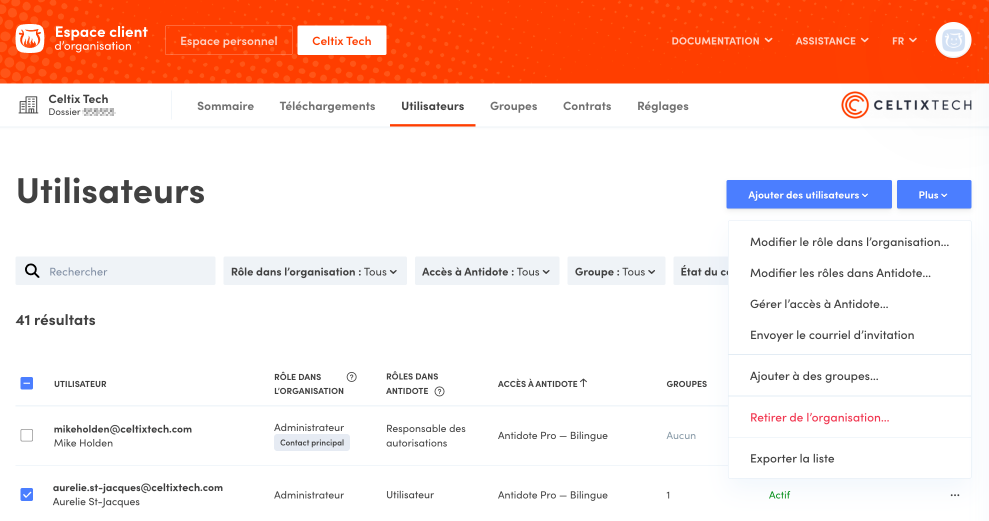Image resolution: width=989 pixels, height=521 pixels.
Task: Expand the Rôle dans l'organisation filter
Action: (x=314, y=272)
